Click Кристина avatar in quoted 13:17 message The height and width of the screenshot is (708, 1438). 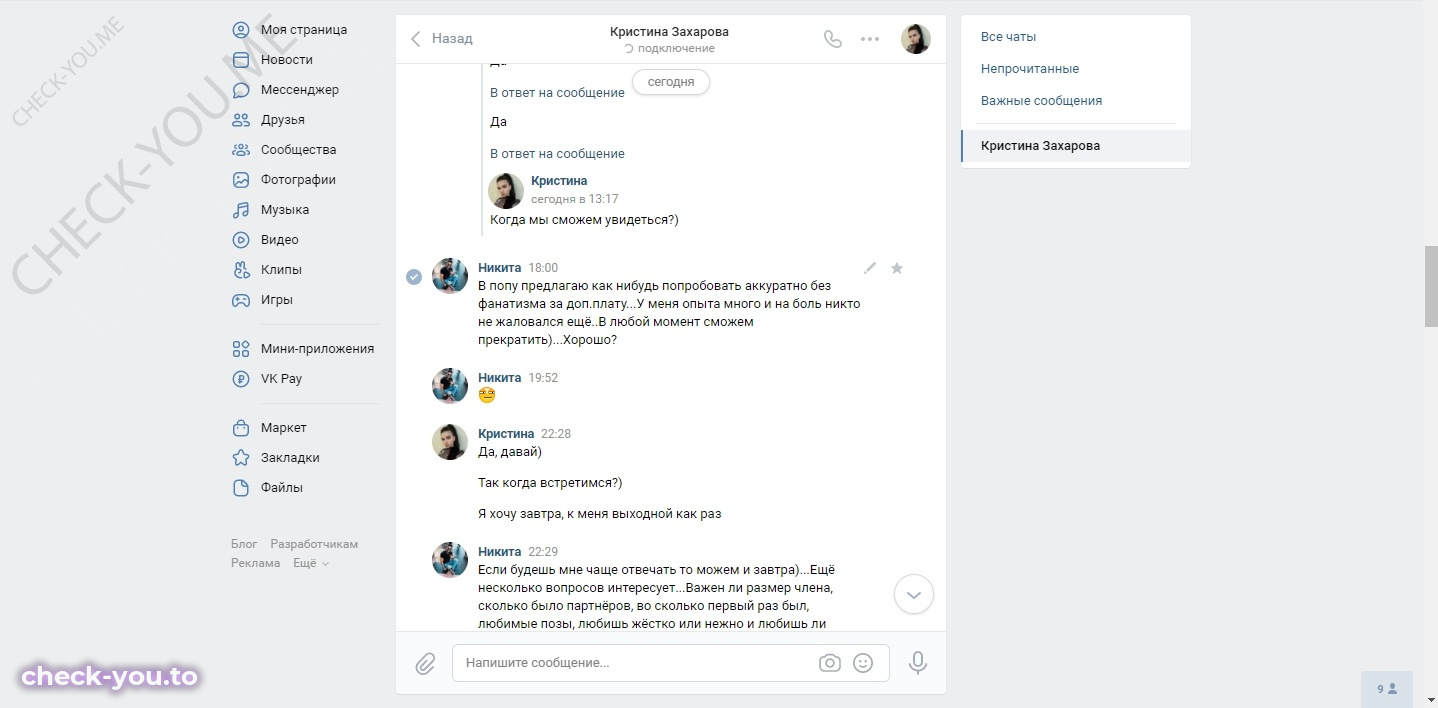pyautogui.click(x=506, y=190)
